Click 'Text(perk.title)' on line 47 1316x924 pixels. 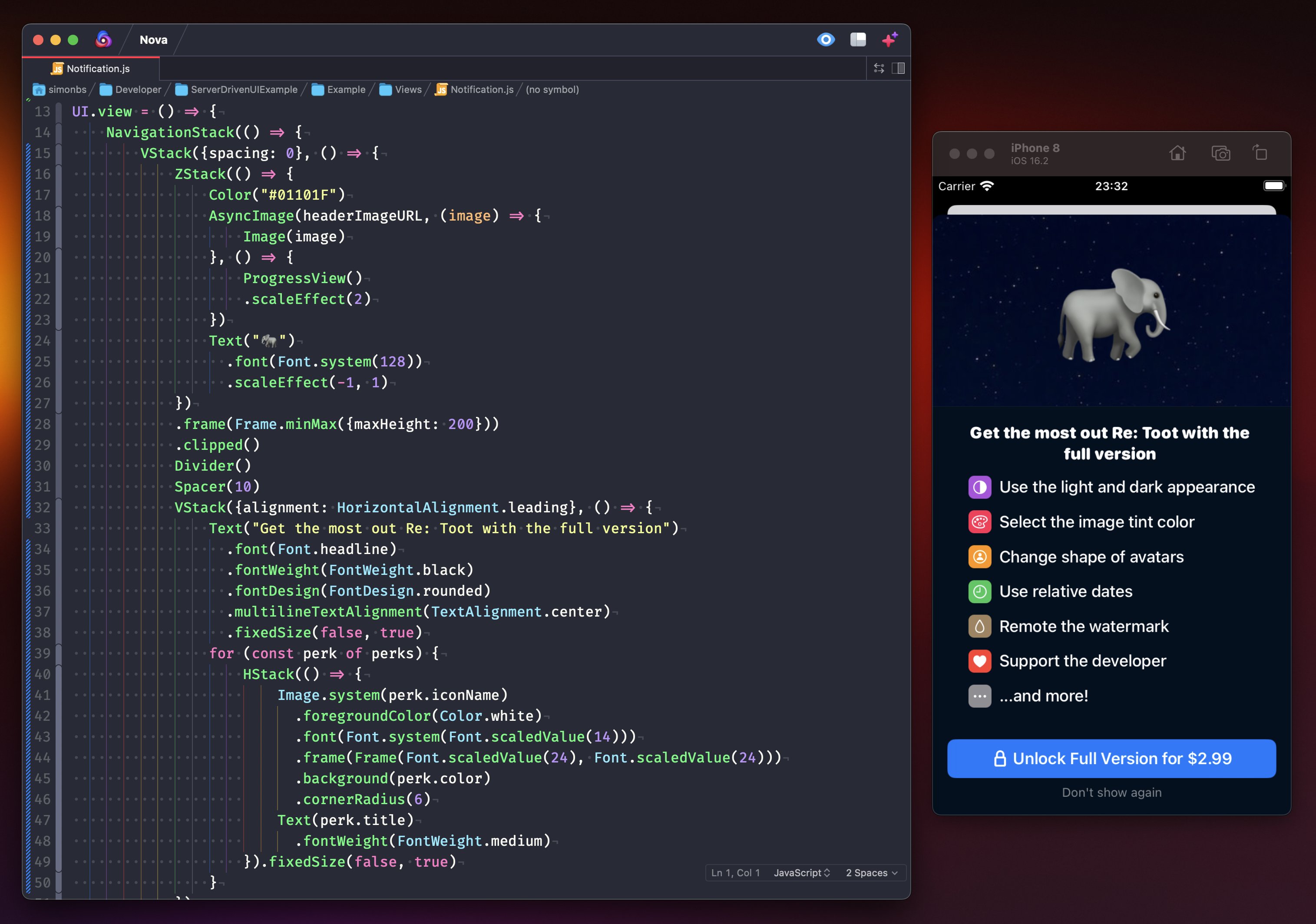click(346, 820)
